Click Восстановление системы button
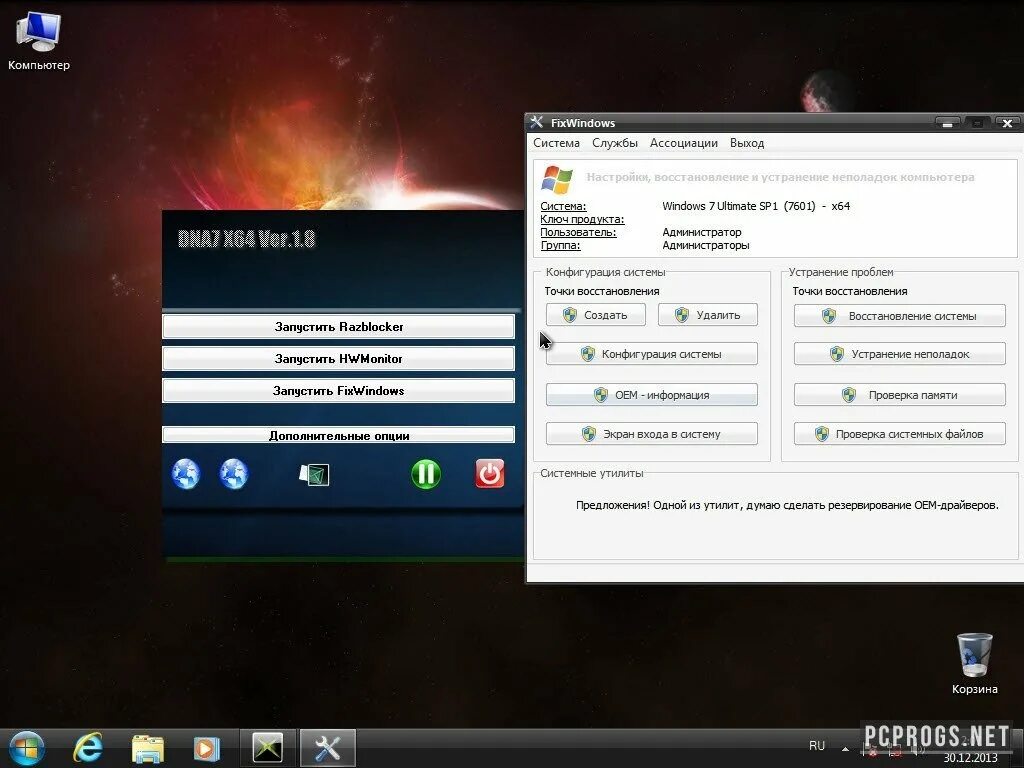The height and width of the screenshot is (768, 1024). (x=899, y=315)
